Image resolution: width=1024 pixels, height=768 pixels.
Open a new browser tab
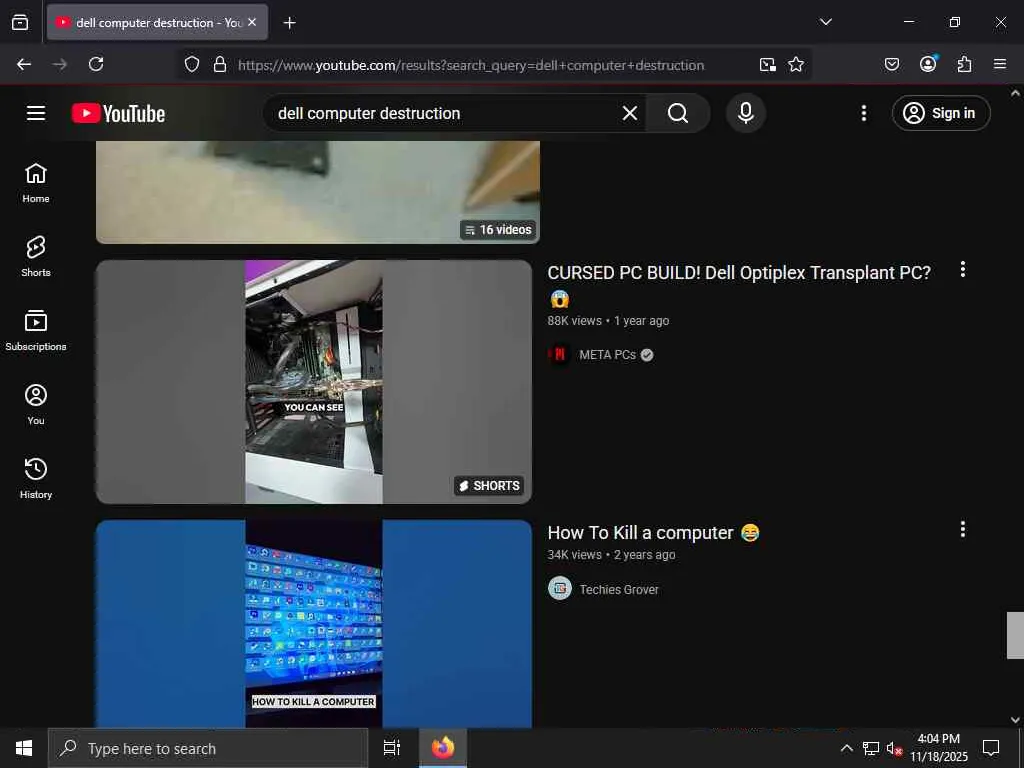(289, 23)
